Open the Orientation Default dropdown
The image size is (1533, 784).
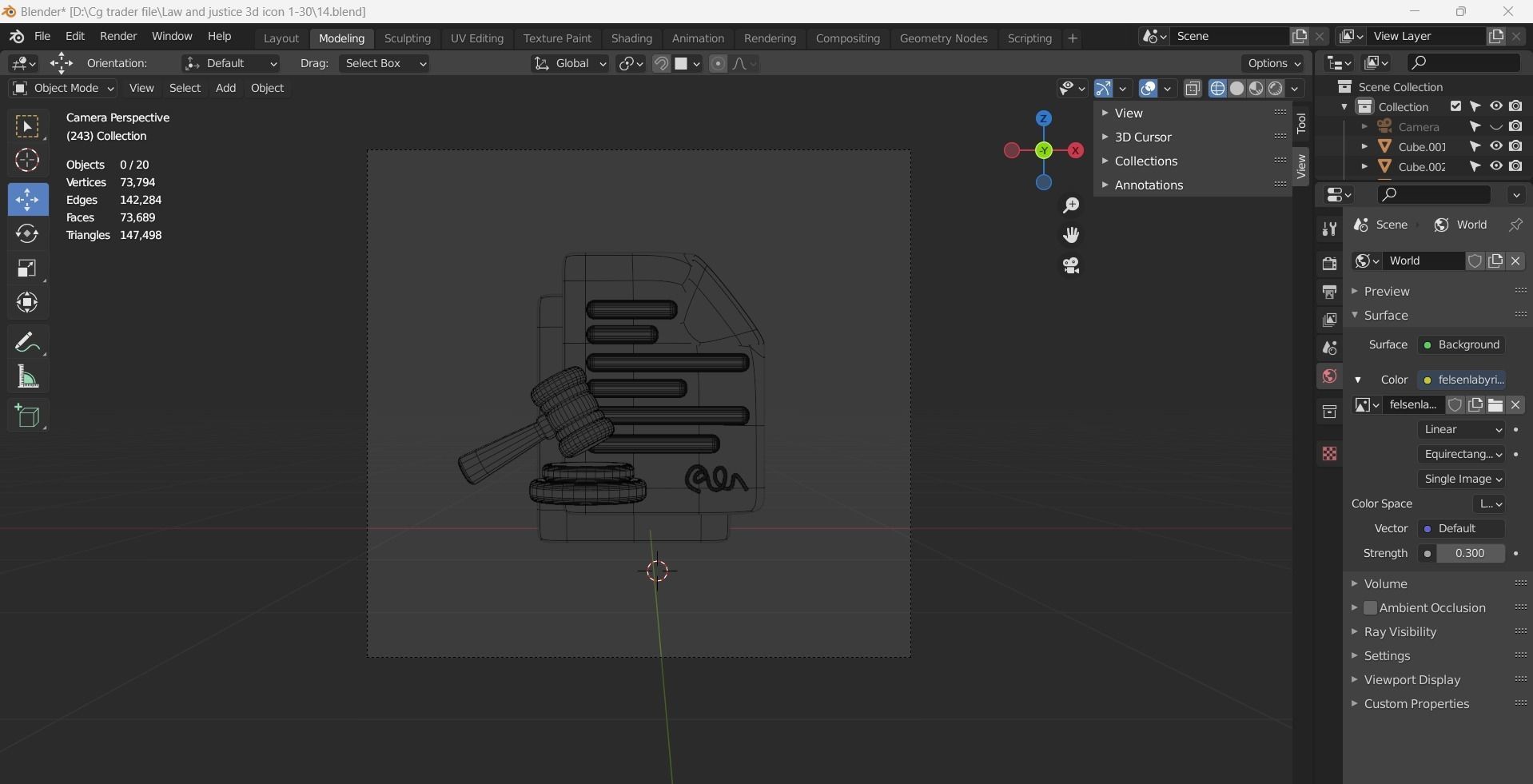click(x=230, y=64)
